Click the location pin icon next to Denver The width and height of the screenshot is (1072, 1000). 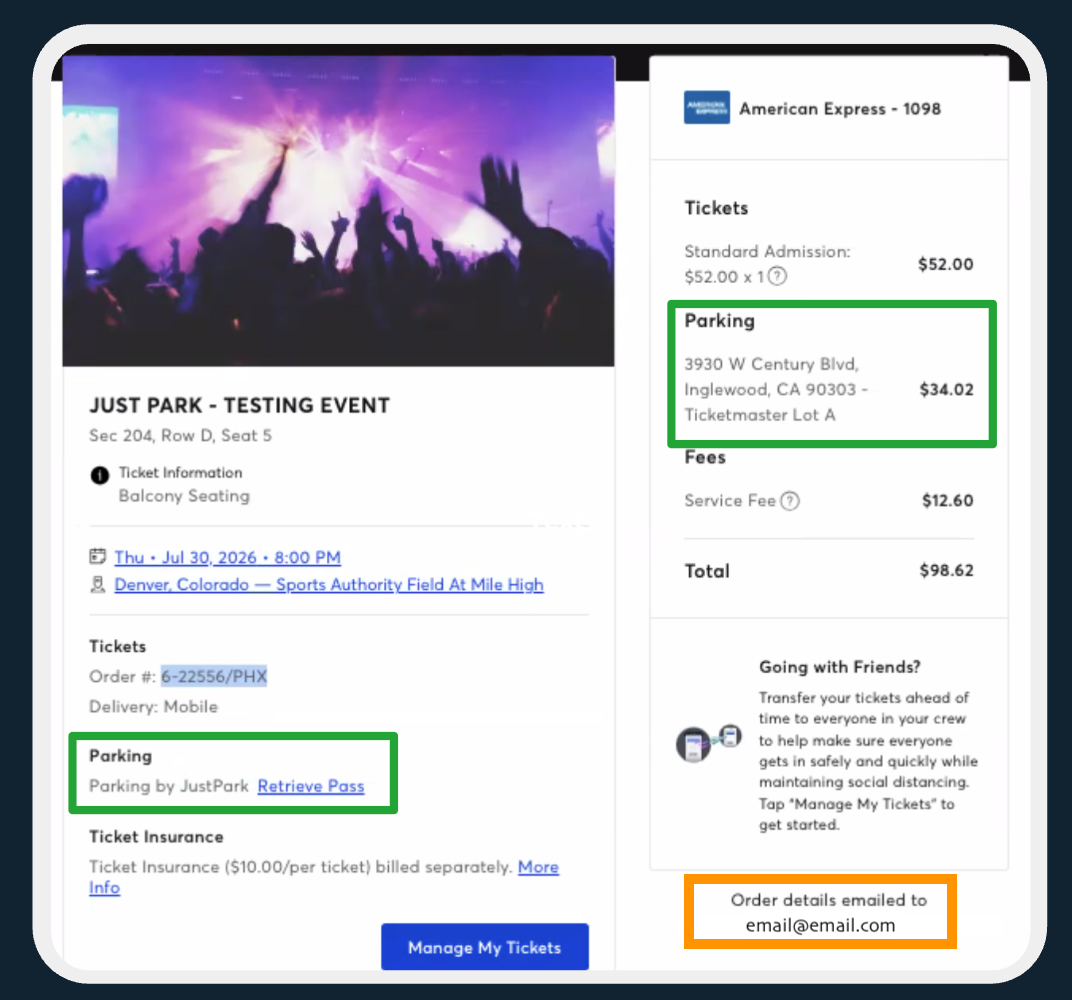pyautogui.click(x=96, y=585)
